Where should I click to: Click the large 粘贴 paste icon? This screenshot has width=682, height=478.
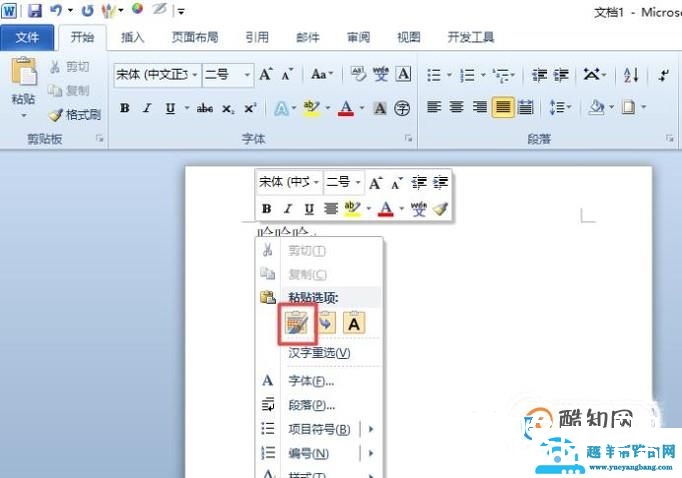tap(23, 72)
